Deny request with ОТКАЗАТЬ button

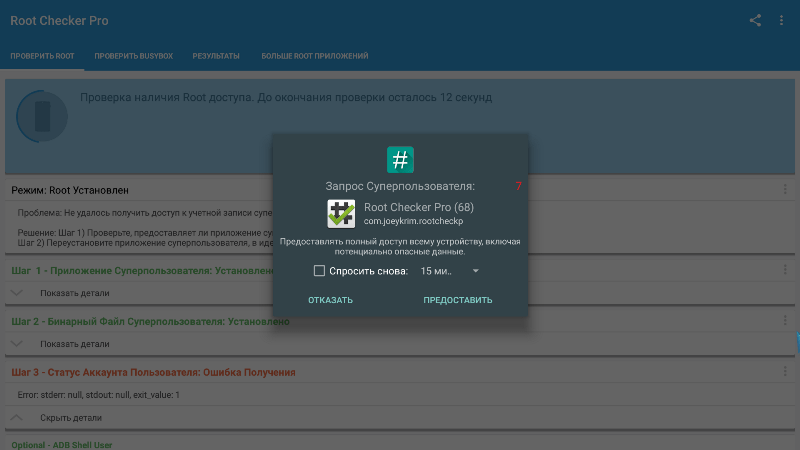coord(330,300)
